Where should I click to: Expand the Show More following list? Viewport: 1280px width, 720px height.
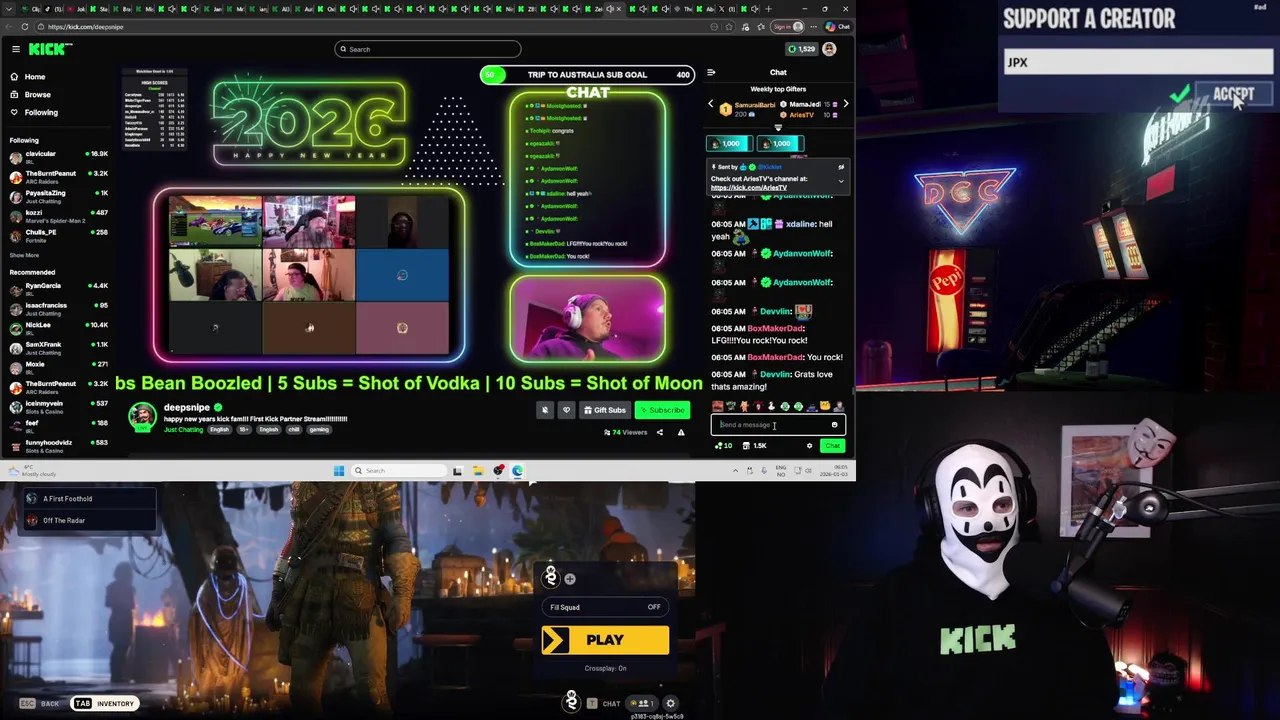[x=25, y=256]
